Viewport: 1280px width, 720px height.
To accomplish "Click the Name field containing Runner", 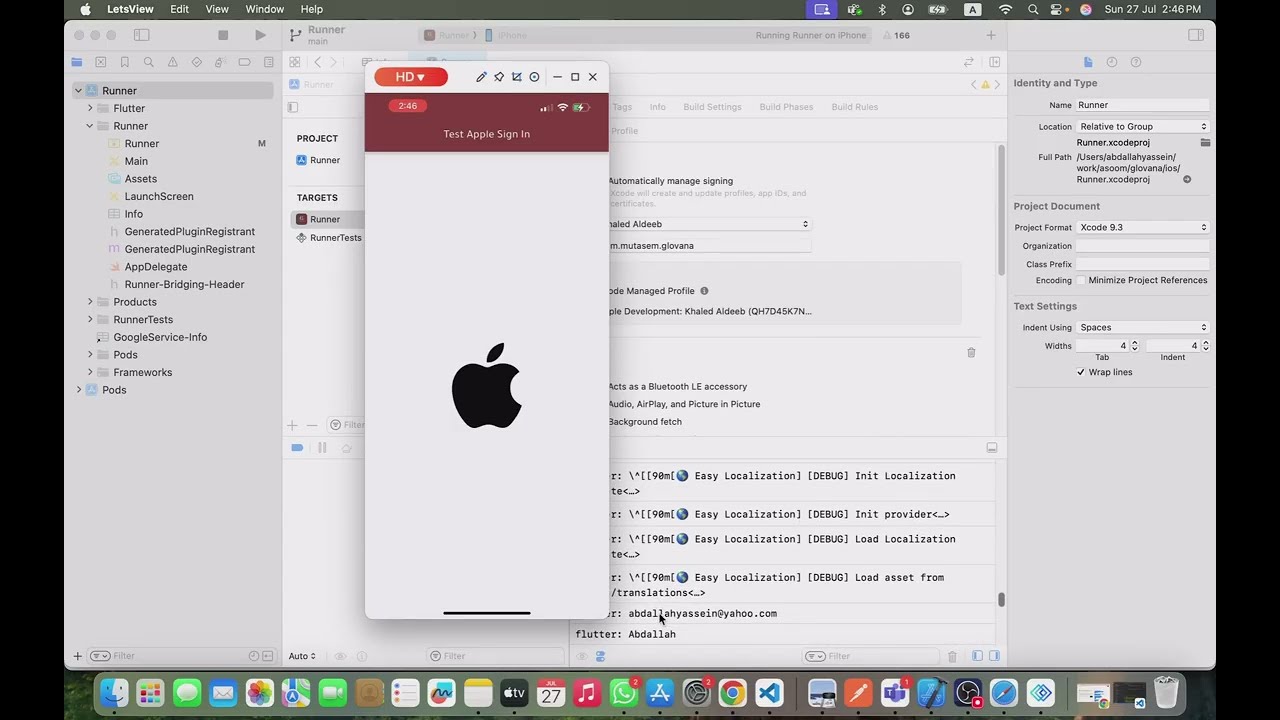I will (1143, 105).
